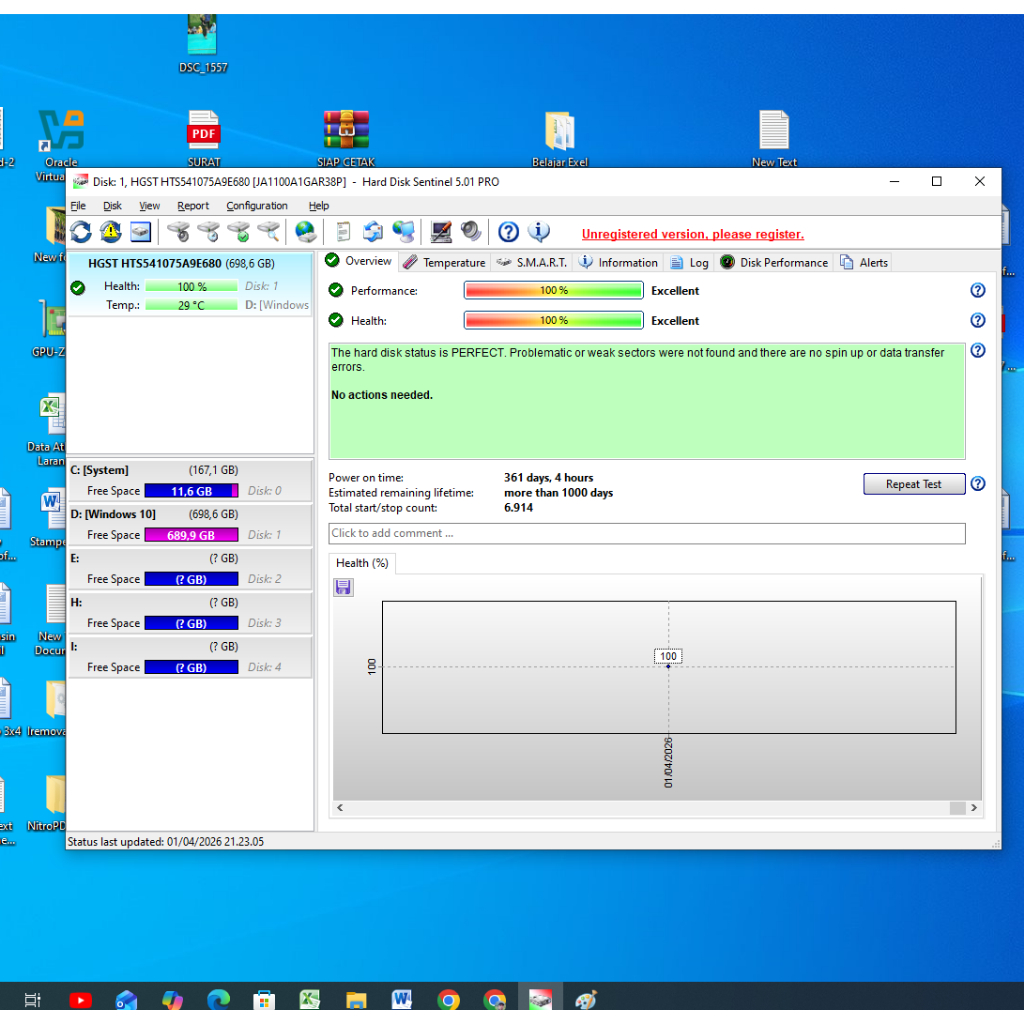Open Paint from the taskbar
Viewport: 1024px width, 1024px height.
point(586,1000)
